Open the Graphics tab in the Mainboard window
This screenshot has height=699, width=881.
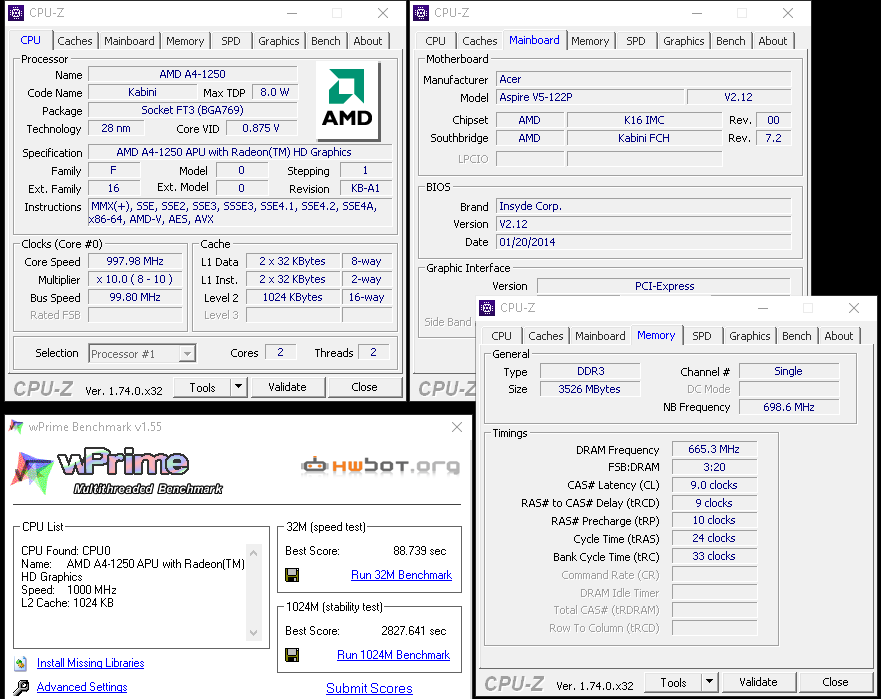(x=683, y=41)
